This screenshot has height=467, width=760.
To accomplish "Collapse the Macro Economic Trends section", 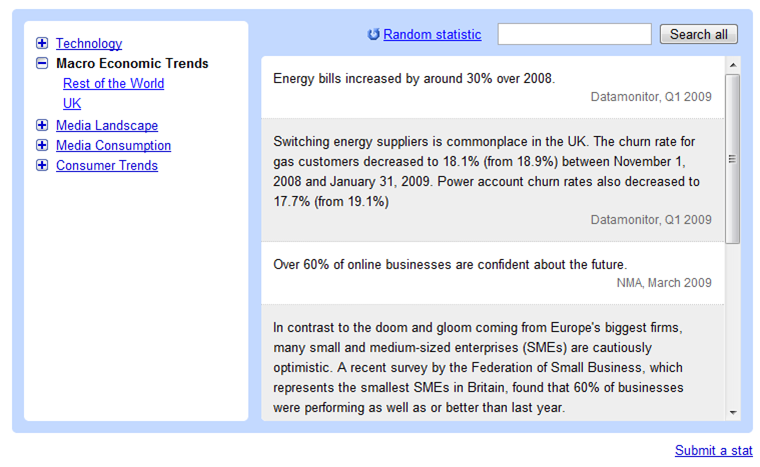I will [42, 63].
